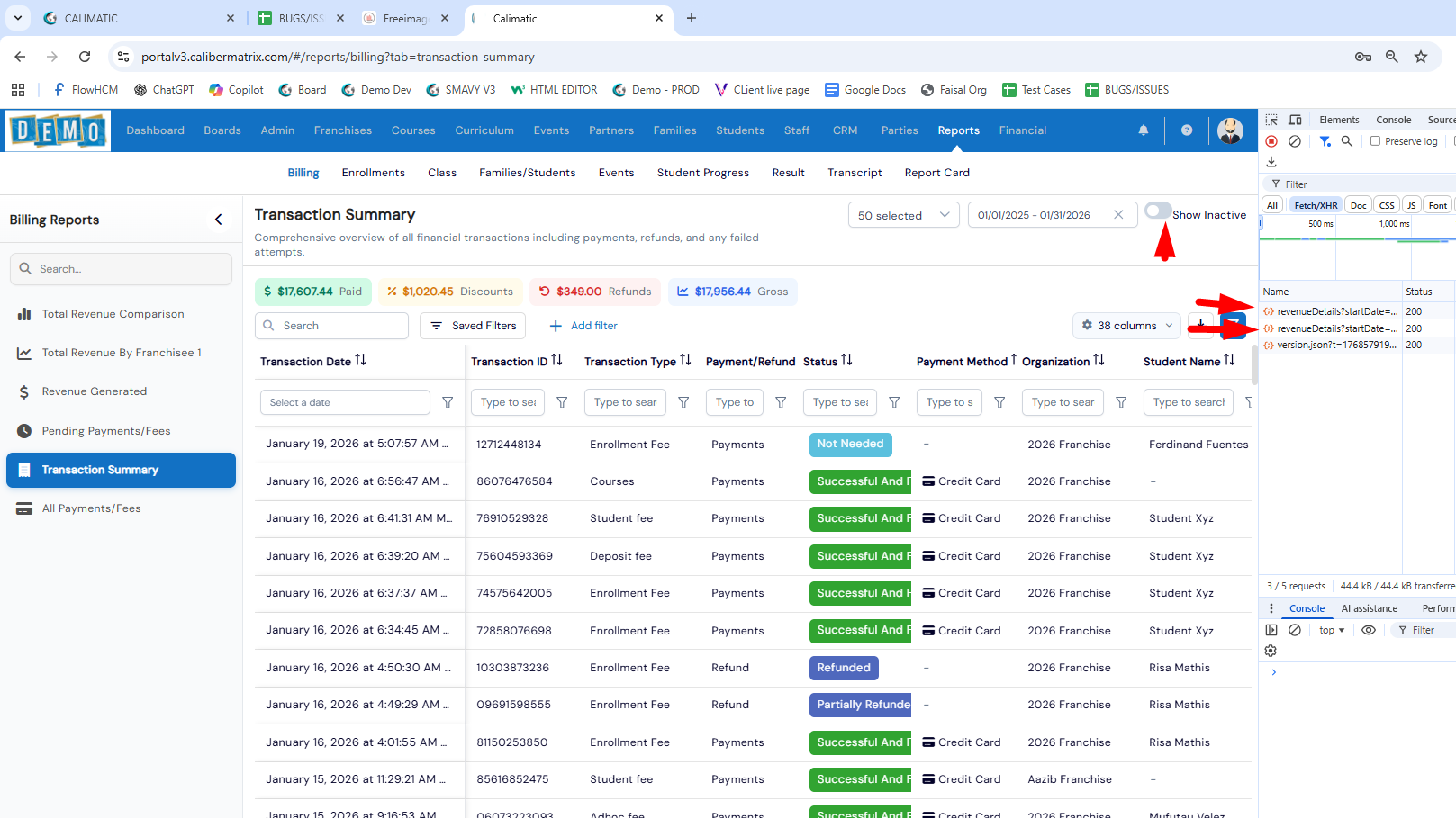The image size is (1456, 818).
Task: Click DevTools clear network log icon
Action: click(x=1294, y=141)
